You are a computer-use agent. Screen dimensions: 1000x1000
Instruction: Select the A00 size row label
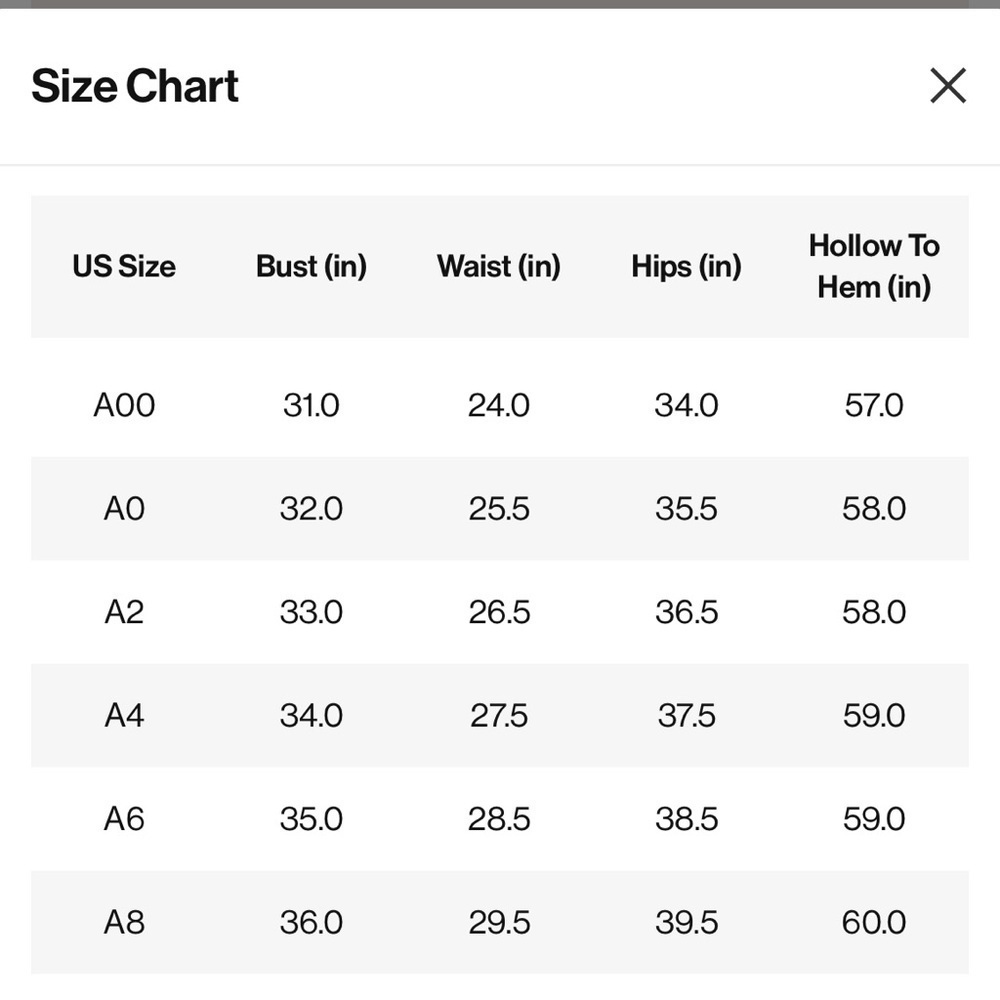click(124, 406)
